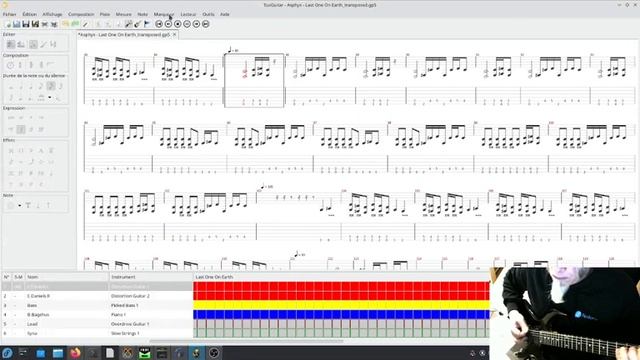The height and width of the screenshot is (360, 640).
Task: Select eighth note duration
Action: [x=40, y=86]
